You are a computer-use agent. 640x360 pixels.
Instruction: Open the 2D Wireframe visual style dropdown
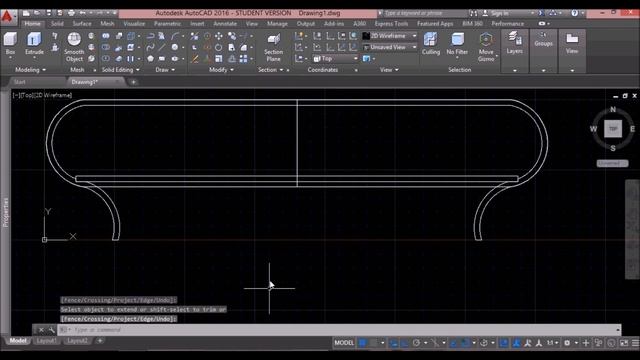tap(390, 36)
